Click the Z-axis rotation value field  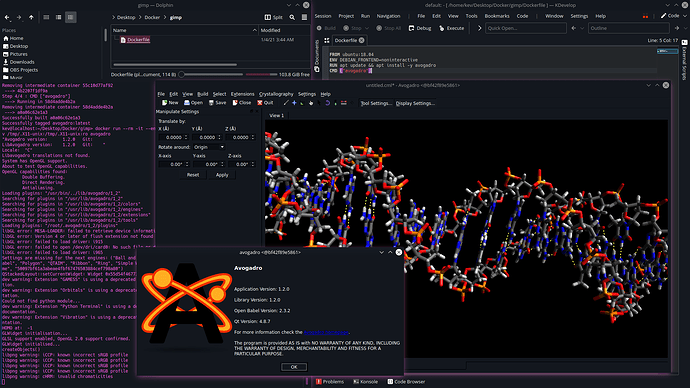coord(241,164)
